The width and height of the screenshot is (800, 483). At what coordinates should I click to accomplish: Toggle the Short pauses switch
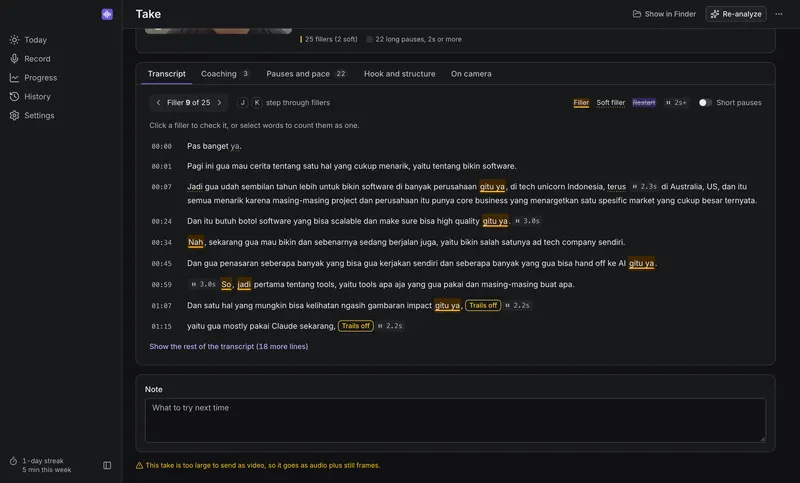[705, 103]
